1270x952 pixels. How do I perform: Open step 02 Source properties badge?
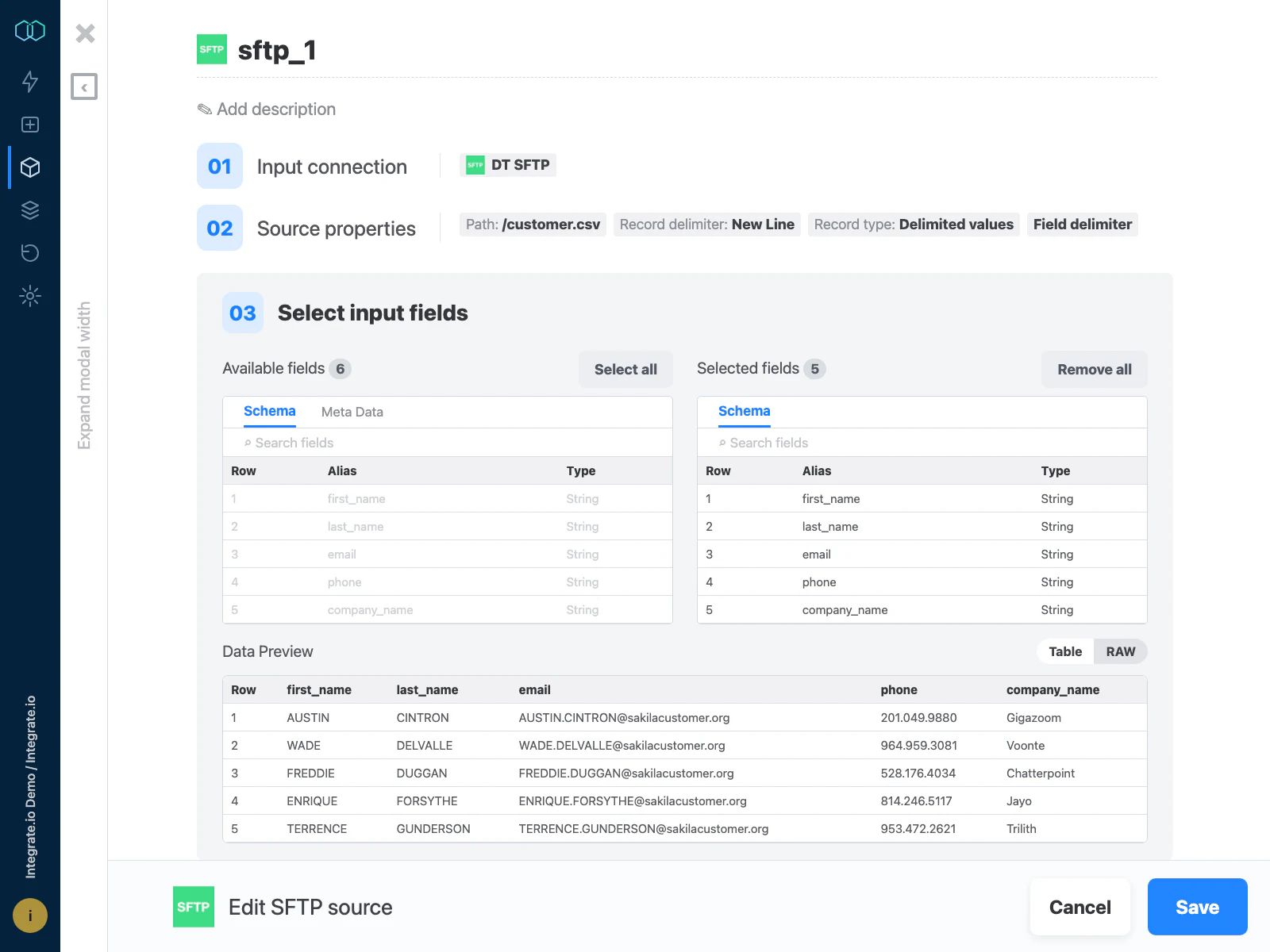pos(220,228)
